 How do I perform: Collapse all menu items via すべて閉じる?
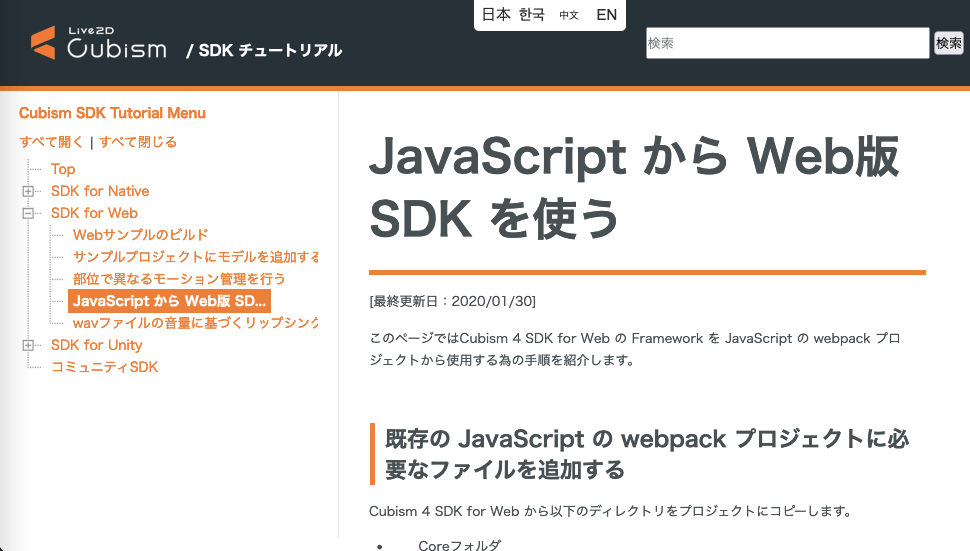138,142
